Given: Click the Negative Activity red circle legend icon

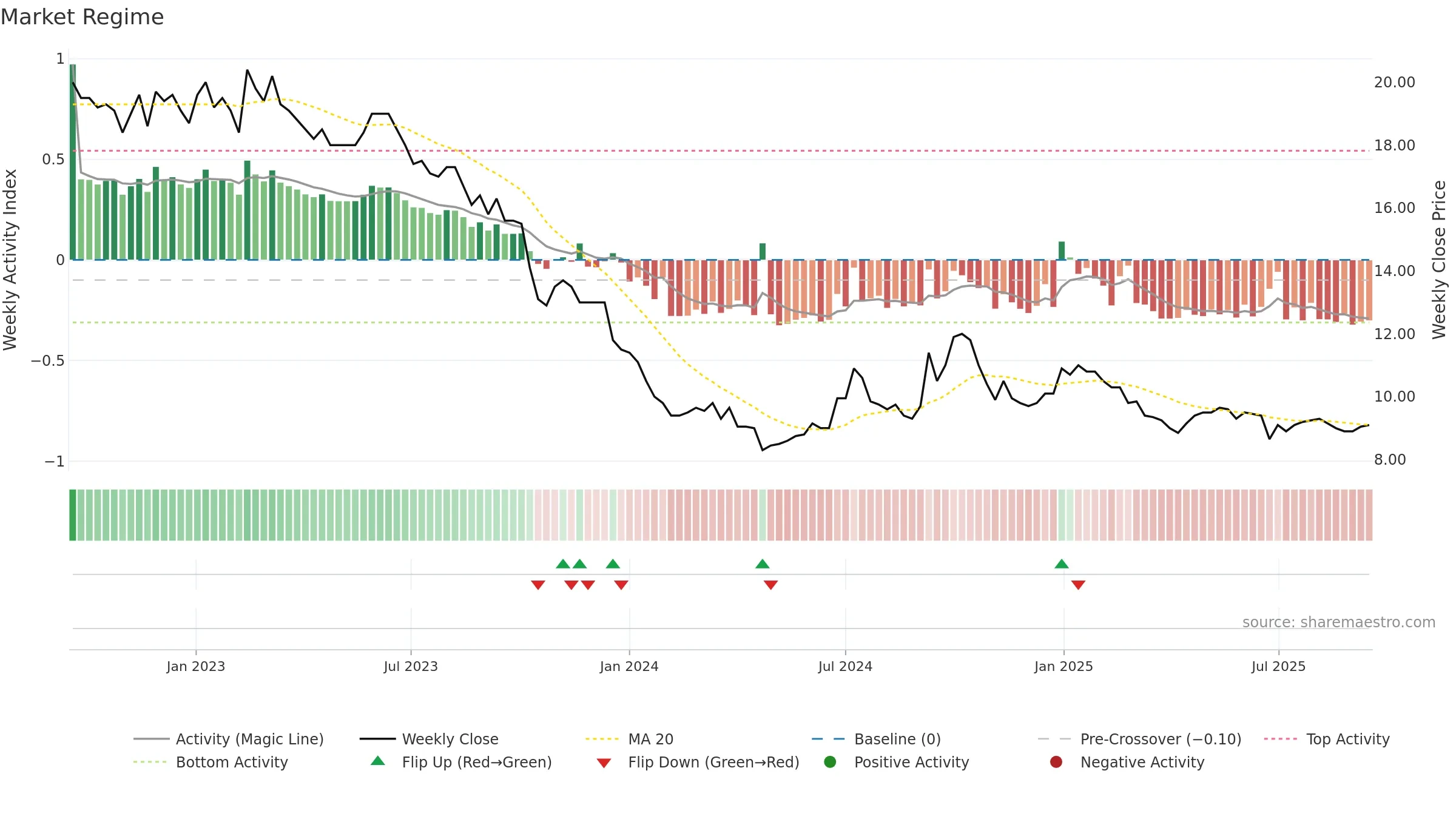Looking at the screenshot, I should coord(1056,762).
